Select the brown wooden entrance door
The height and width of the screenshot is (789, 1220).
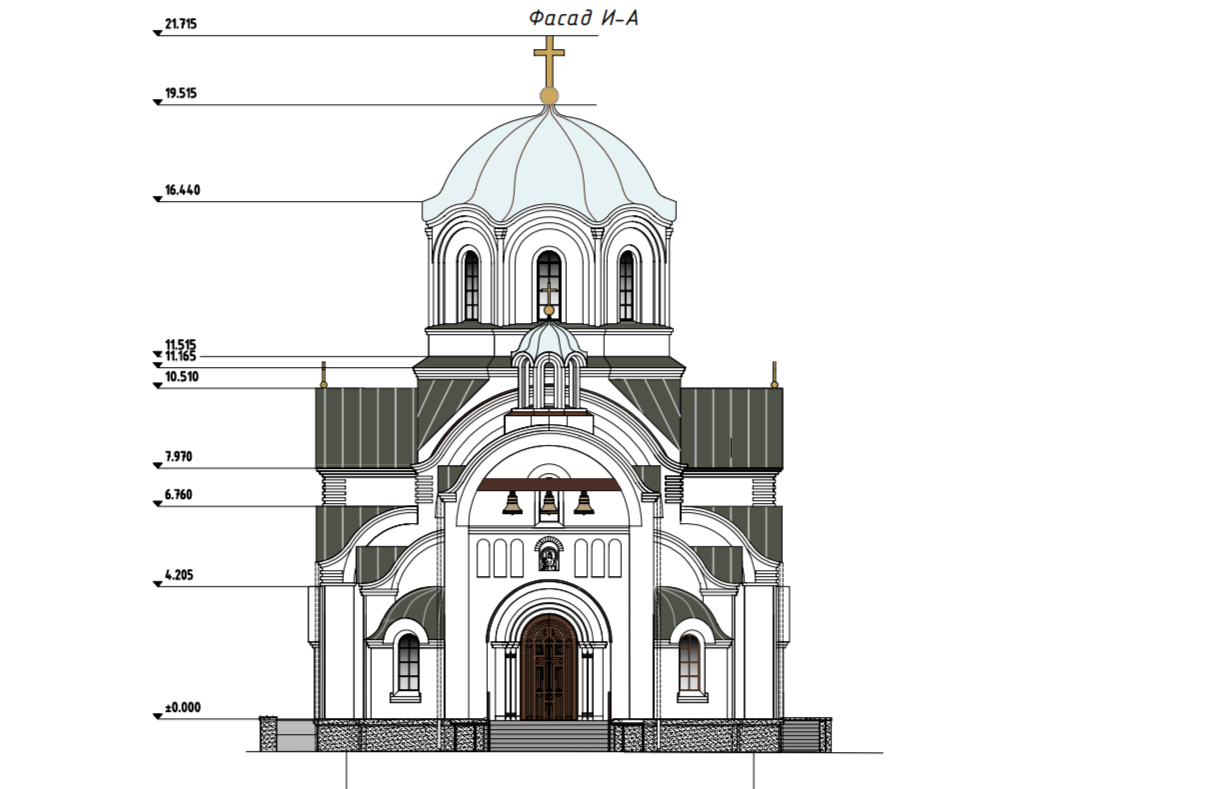coord(548,668)
